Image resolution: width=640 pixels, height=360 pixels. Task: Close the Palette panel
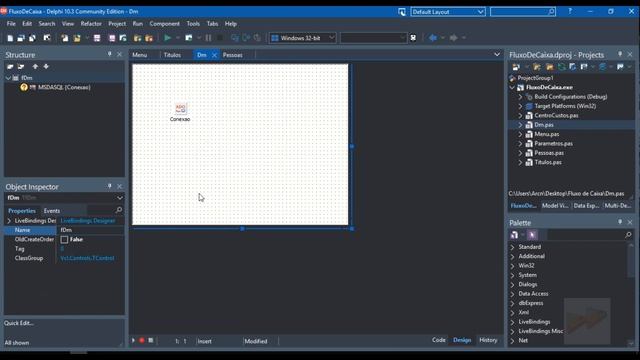pos(630,222)
